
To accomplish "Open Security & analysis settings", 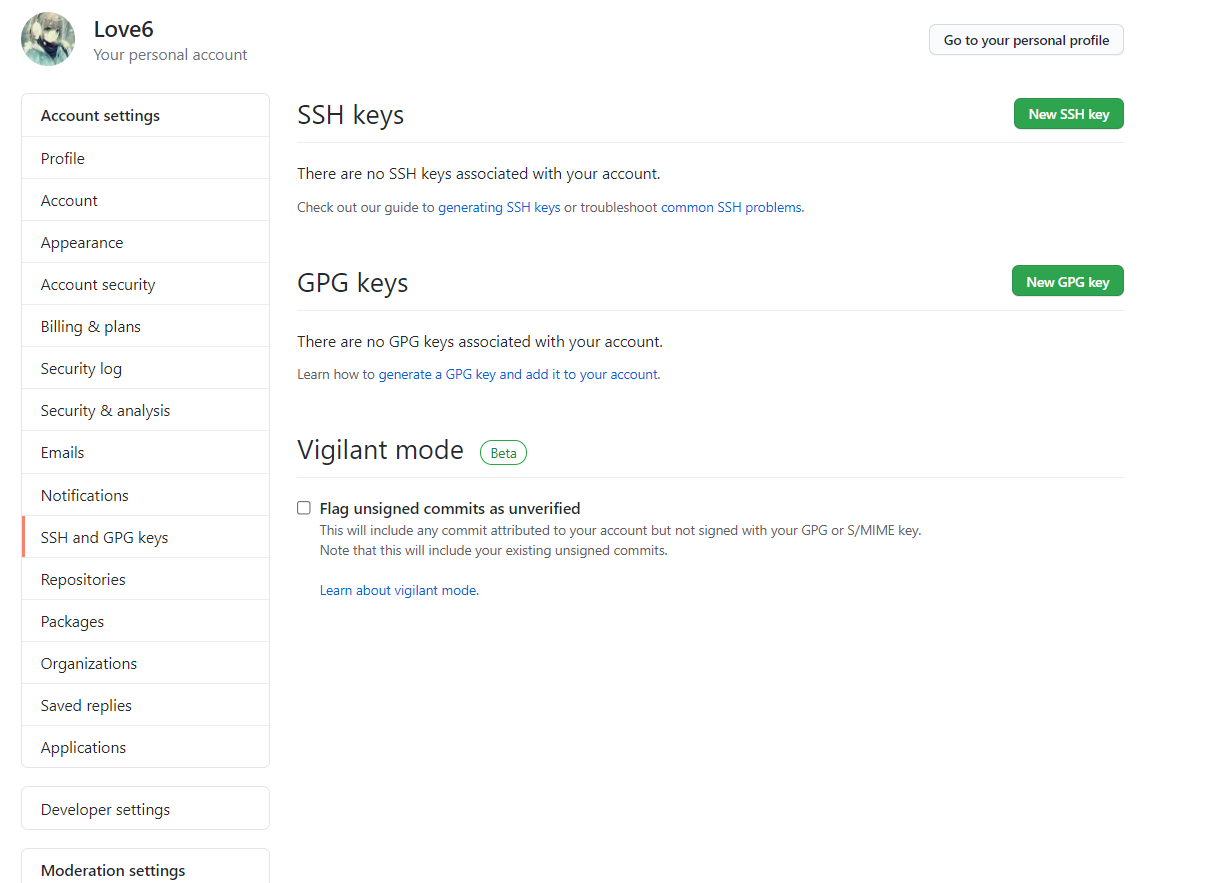I will (x=145, y=410).
